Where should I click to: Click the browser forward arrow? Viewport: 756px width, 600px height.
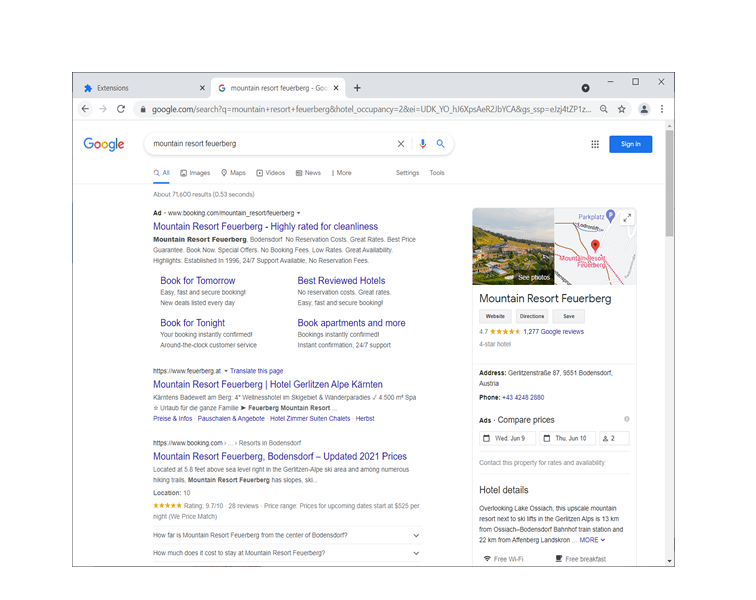pos(103,109)
